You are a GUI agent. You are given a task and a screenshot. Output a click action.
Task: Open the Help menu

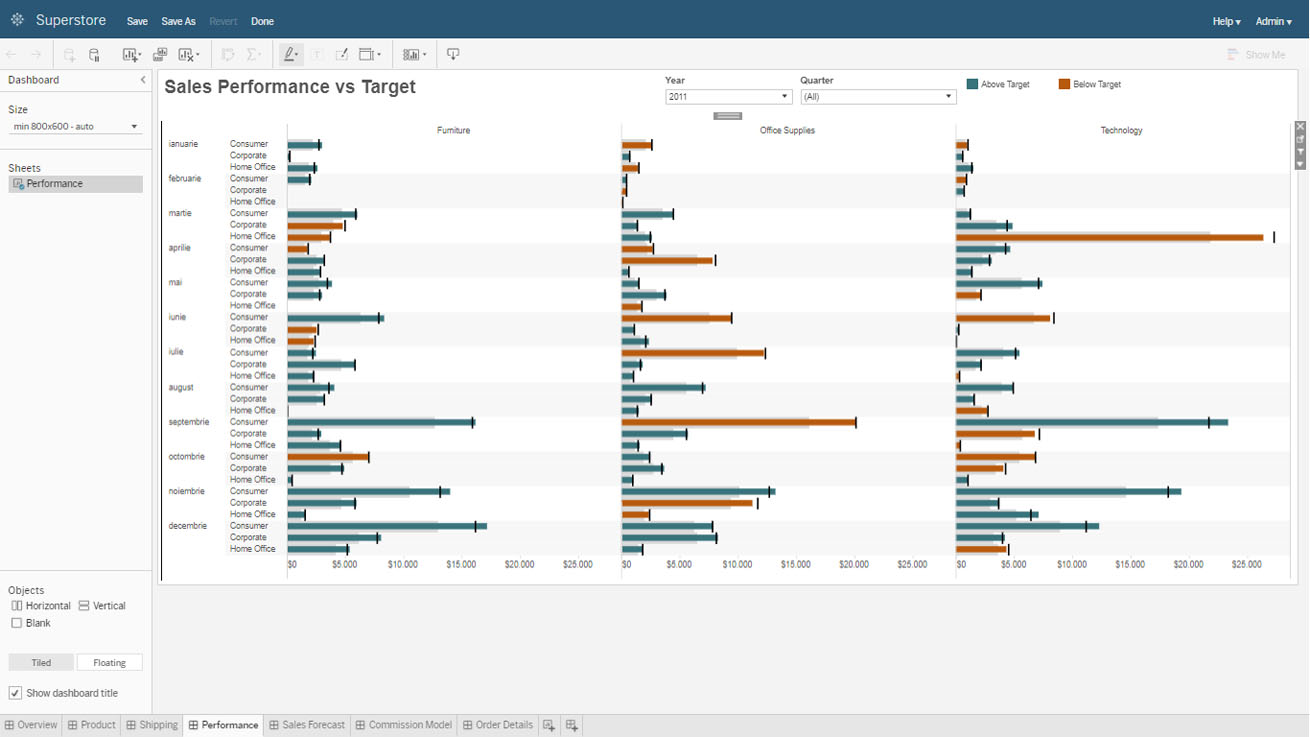(1226, 21)
